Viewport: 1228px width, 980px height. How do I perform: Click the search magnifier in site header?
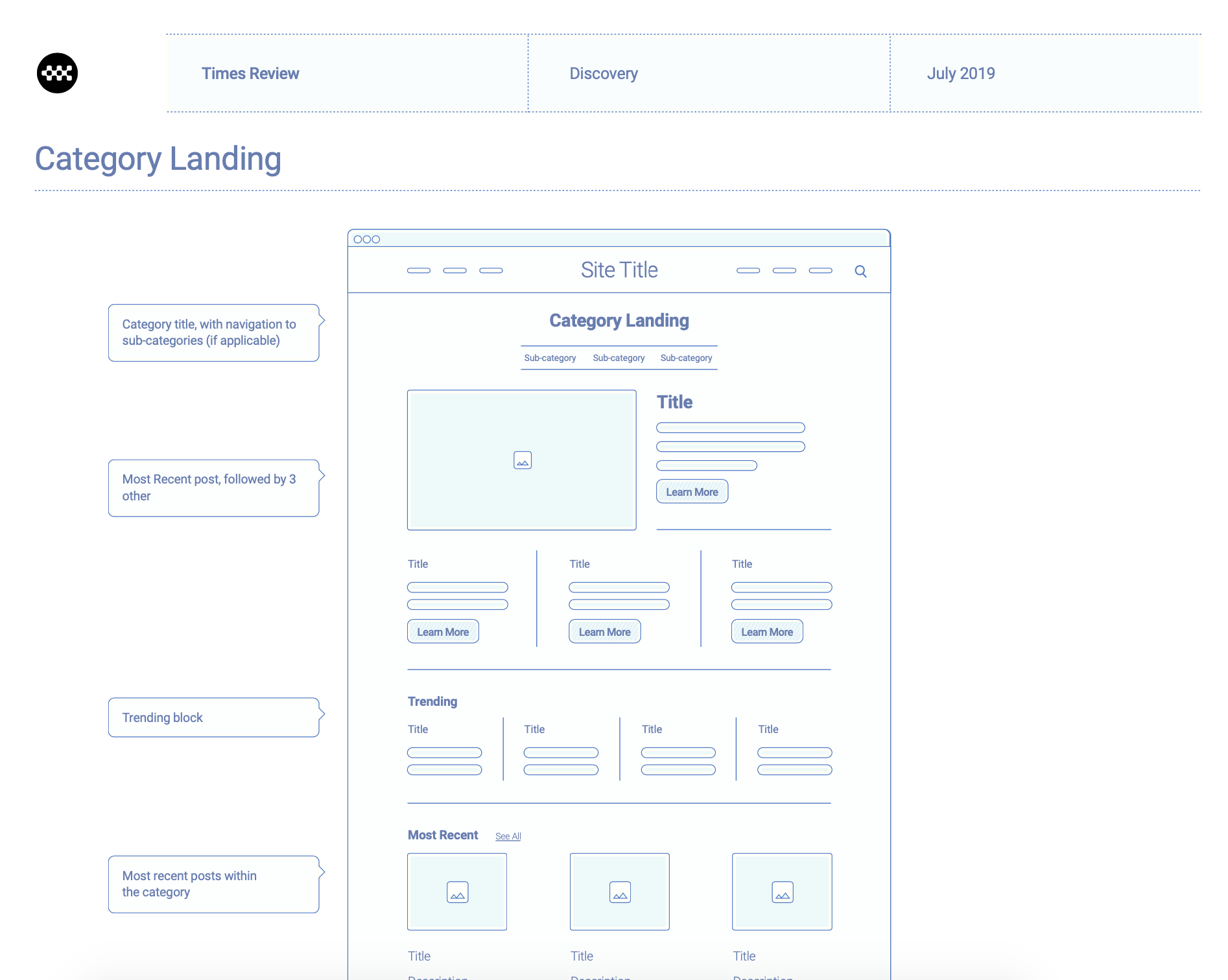coord(860,271)
